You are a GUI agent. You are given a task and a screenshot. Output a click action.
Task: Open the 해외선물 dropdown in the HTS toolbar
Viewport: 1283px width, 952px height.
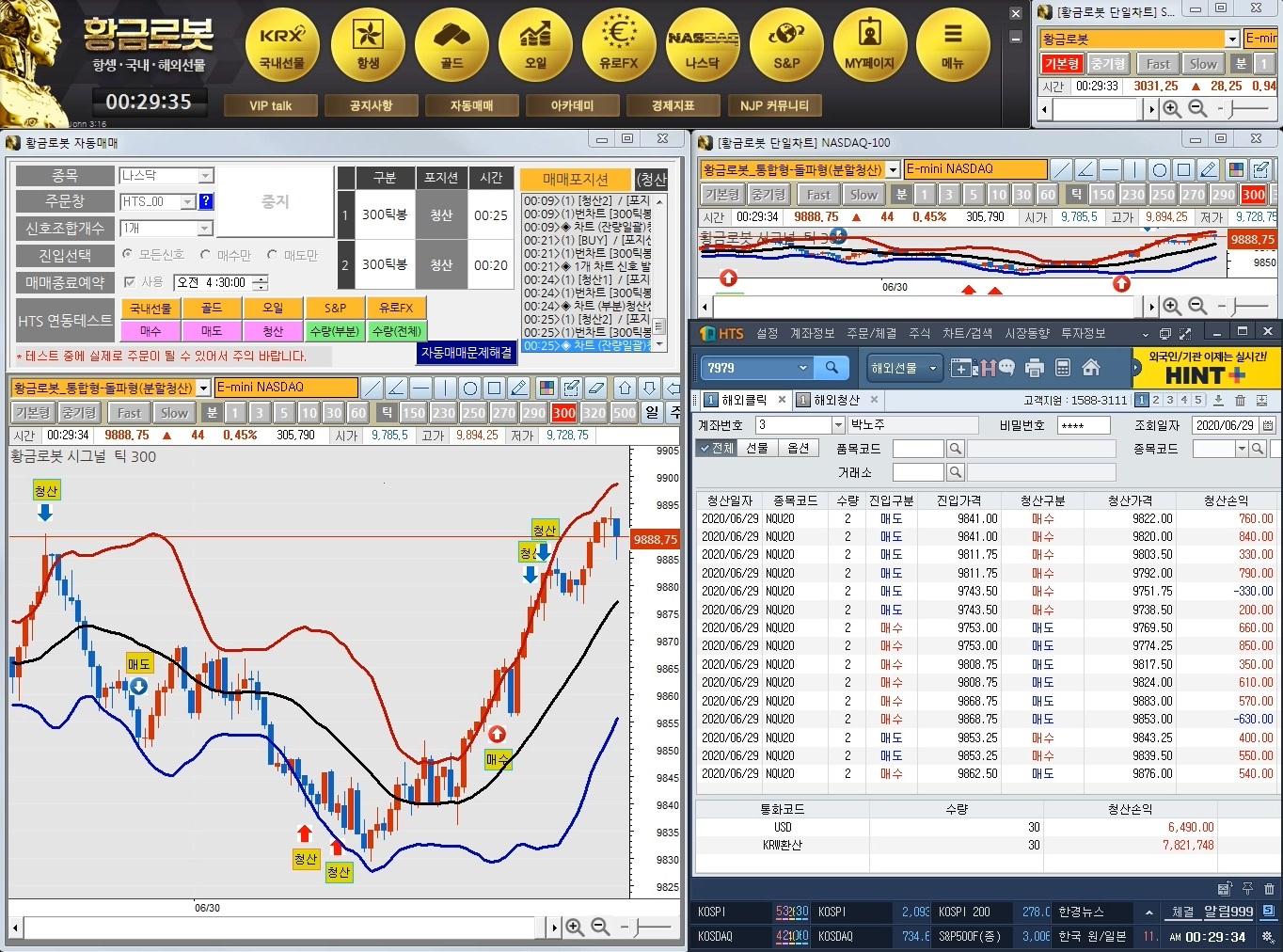coord(904,368)
